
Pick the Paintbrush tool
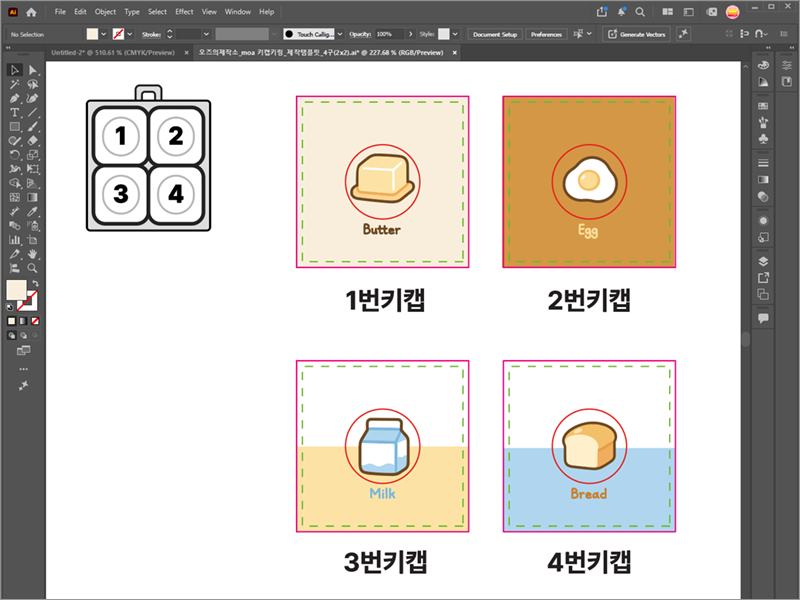click(33, 127)
